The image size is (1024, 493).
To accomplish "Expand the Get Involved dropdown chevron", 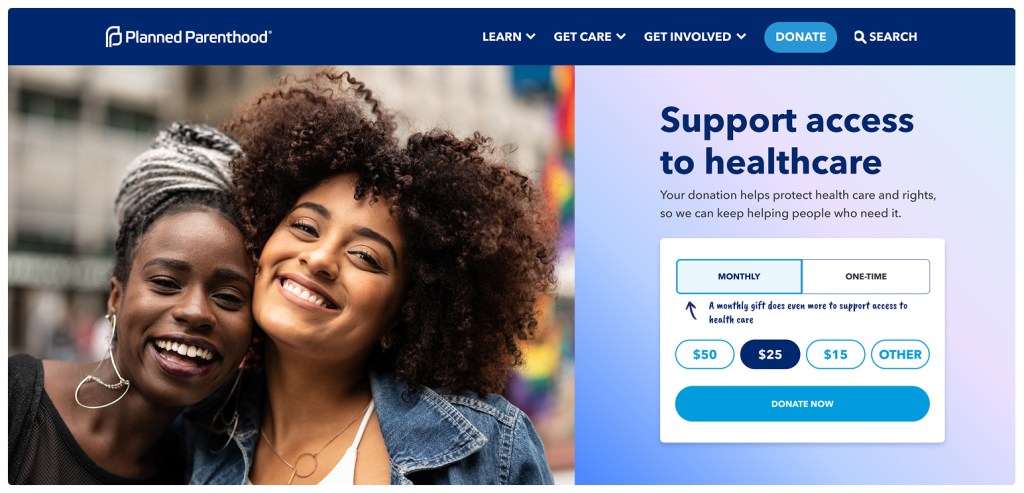I will pos(741,37).
